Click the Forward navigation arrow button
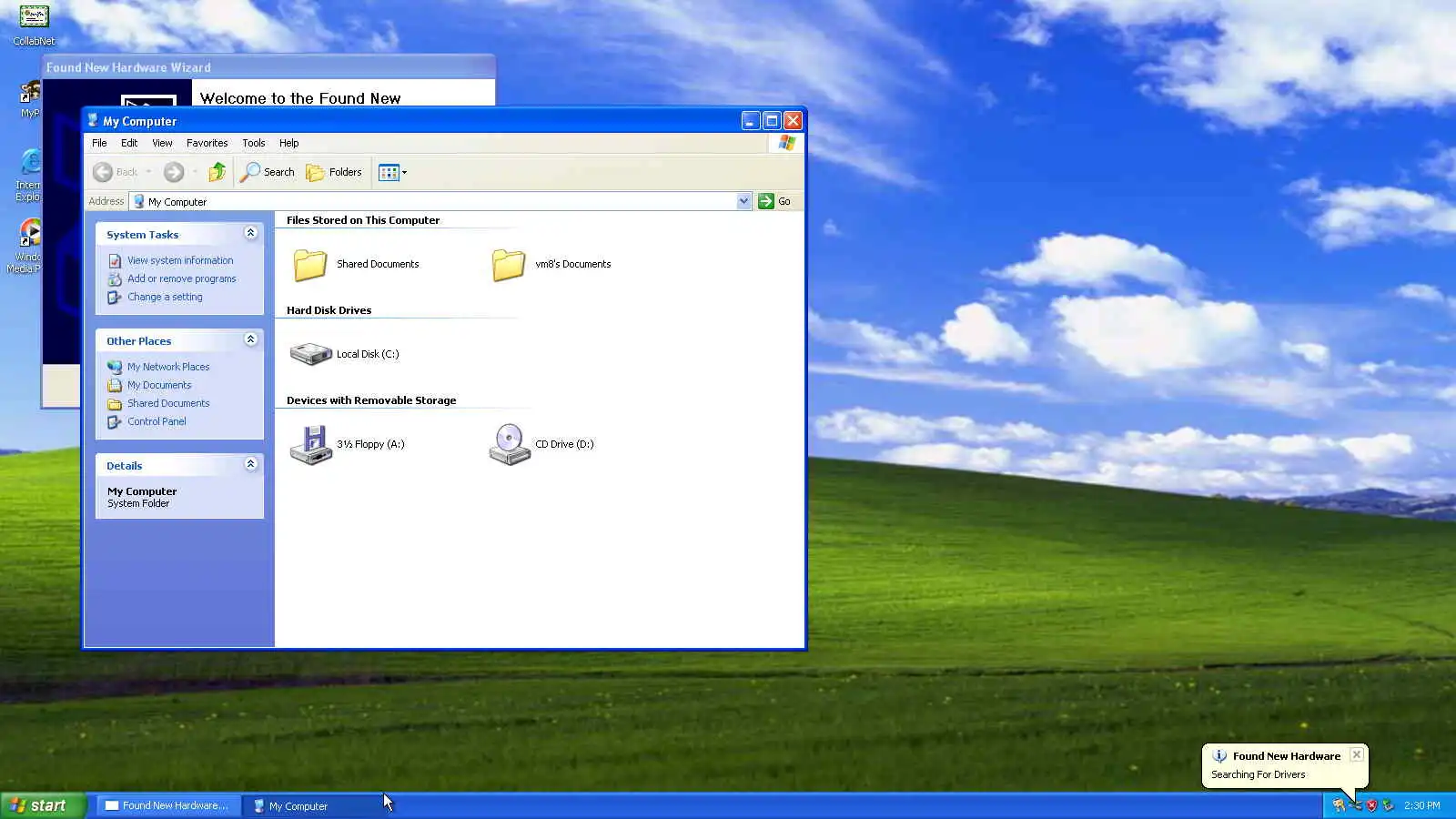This screenshot has height=819, width=1456. pos(174,172)
